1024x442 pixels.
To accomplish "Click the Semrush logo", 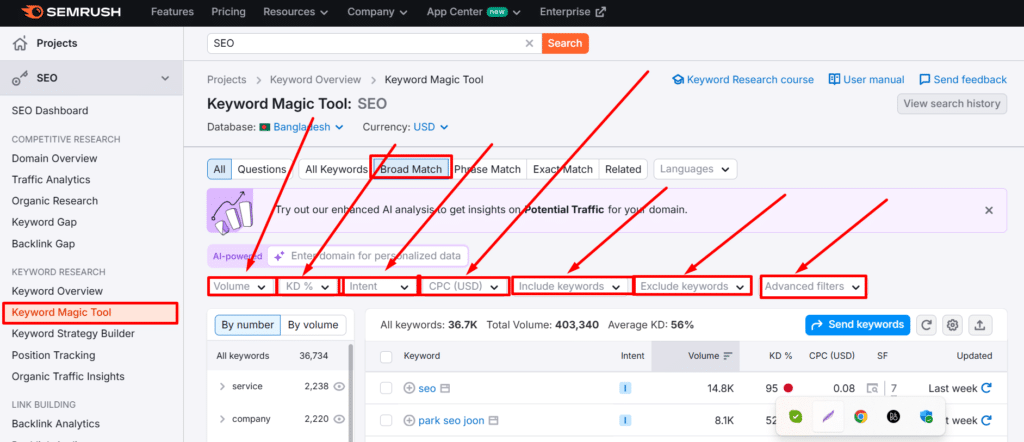I will click(71, 12).
